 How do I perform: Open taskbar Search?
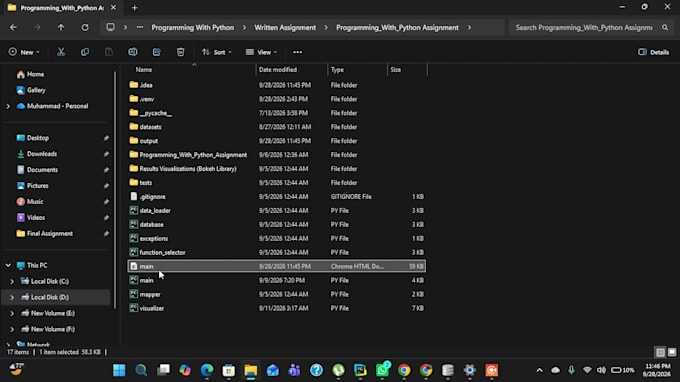tap(141, 370)
